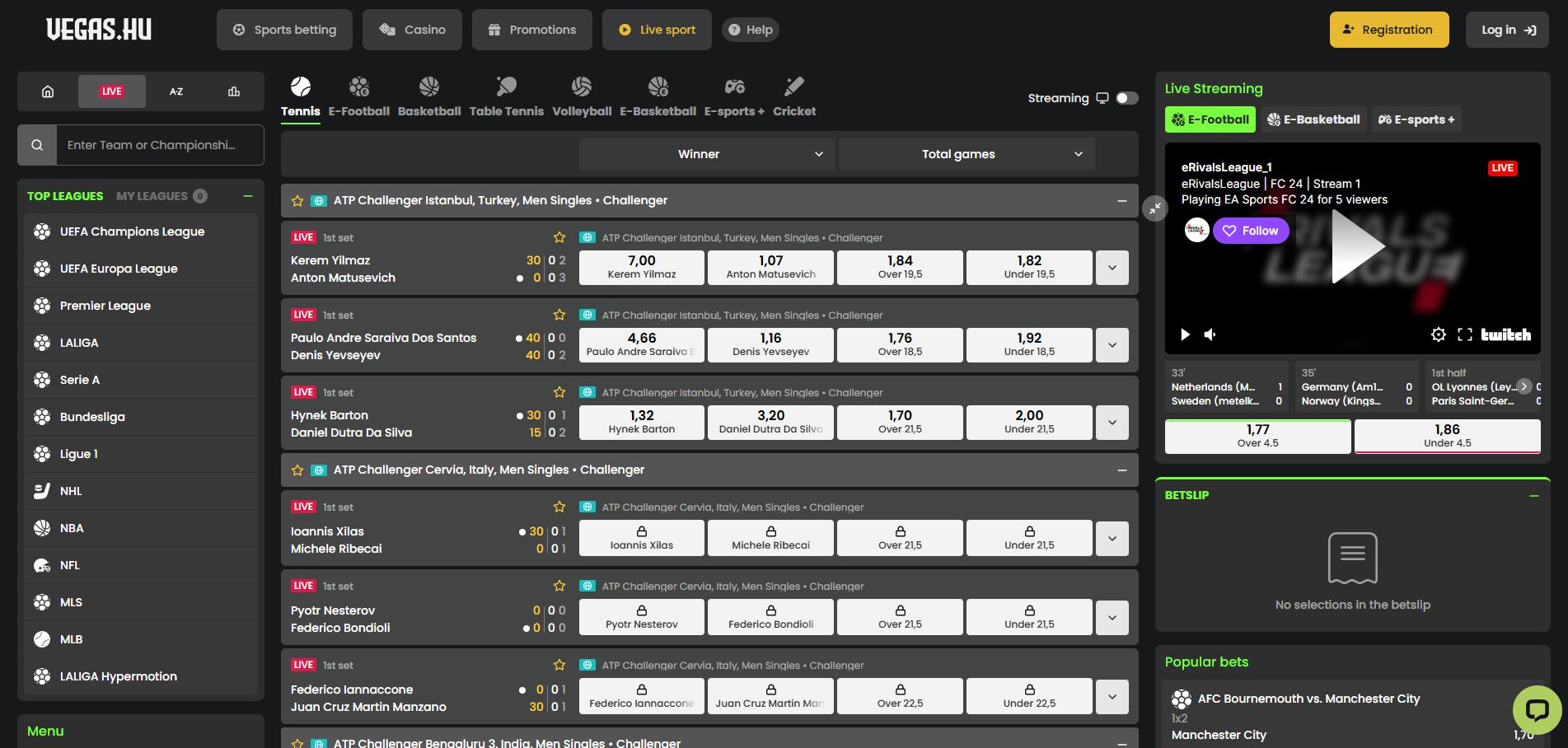This screenshot has height=748, width=1568.
Task: Click the search magnifier icon
Action: click(x=37, y=145)
